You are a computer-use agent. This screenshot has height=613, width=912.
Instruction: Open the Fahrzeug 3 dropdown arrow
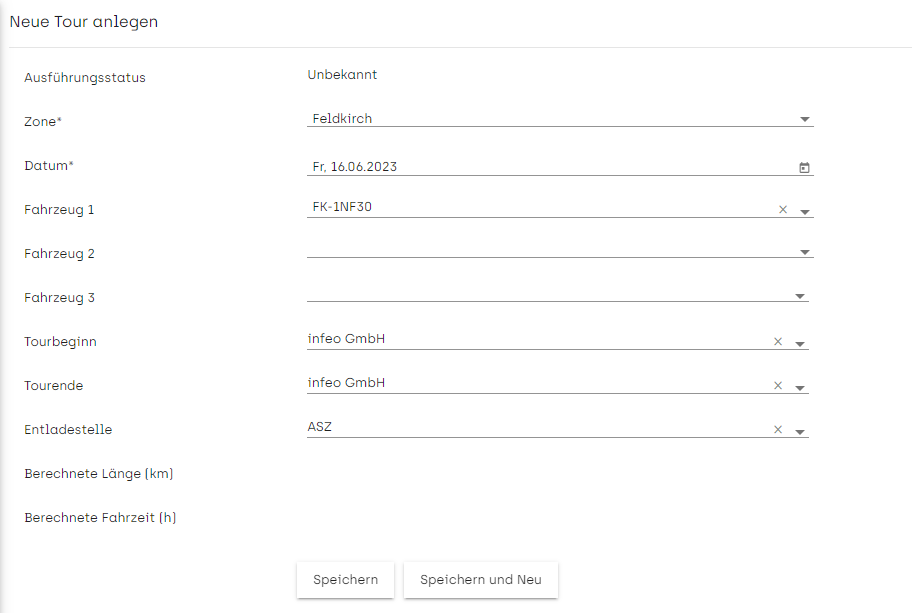click(x=800, y=296)
